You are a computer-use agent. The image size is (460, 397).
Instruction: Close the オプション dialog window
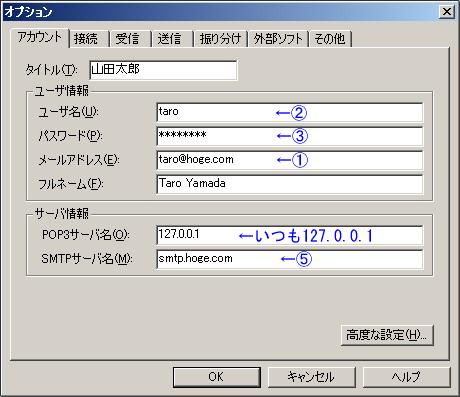[446, 12]
